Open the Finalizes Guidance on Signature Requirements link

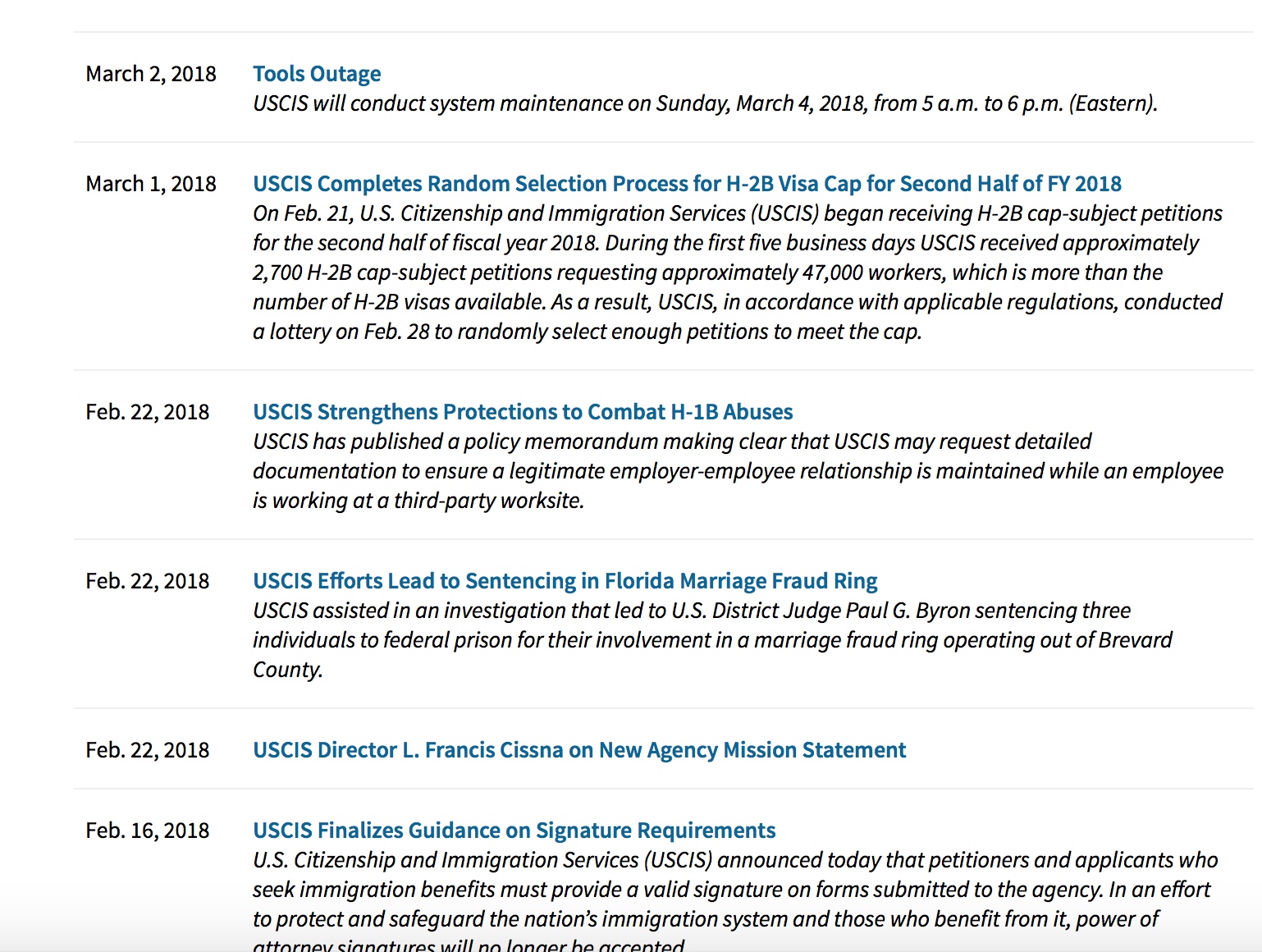pyautogui.click(x=514, y=831)
